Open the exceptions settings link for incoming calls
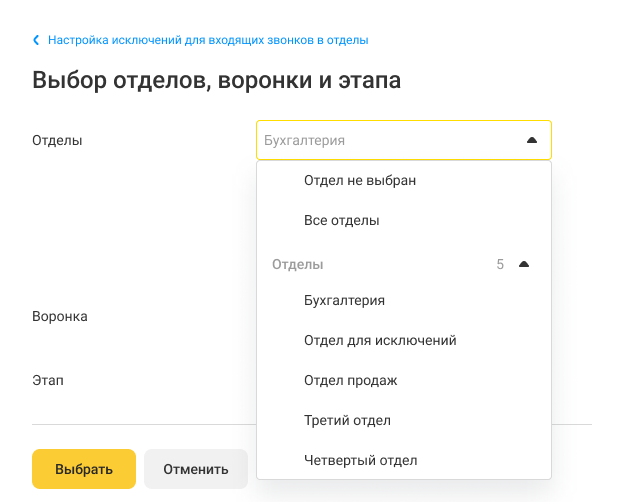This screenshot has height=502, width=624. pyautogui.click(x=208, y=40)
